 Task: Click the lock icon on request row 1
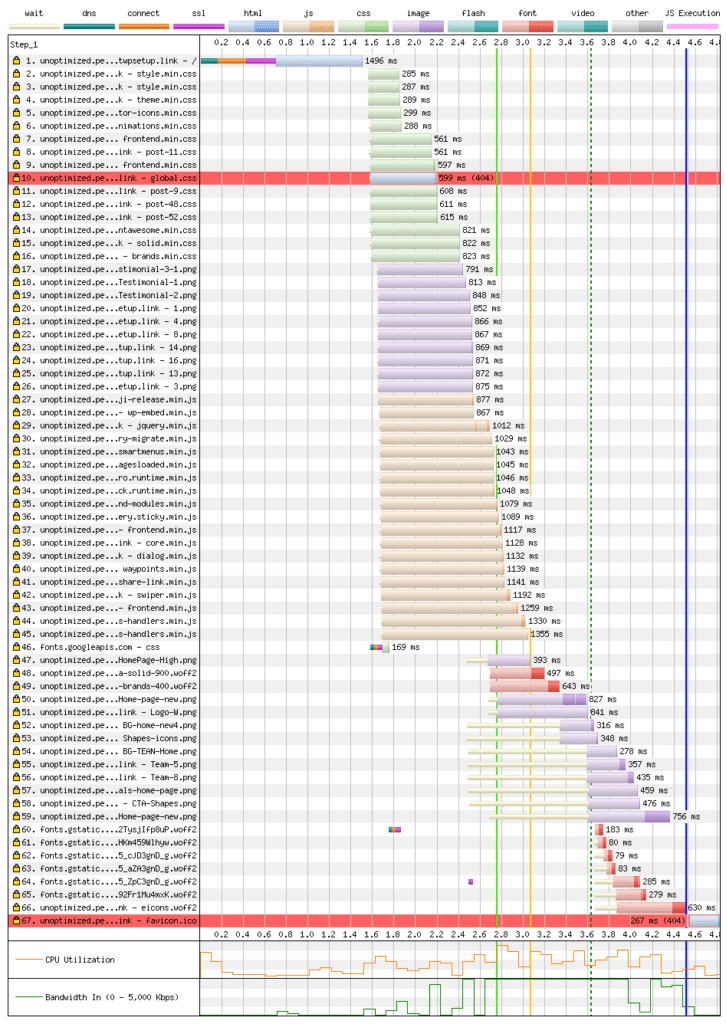(16, 60)
